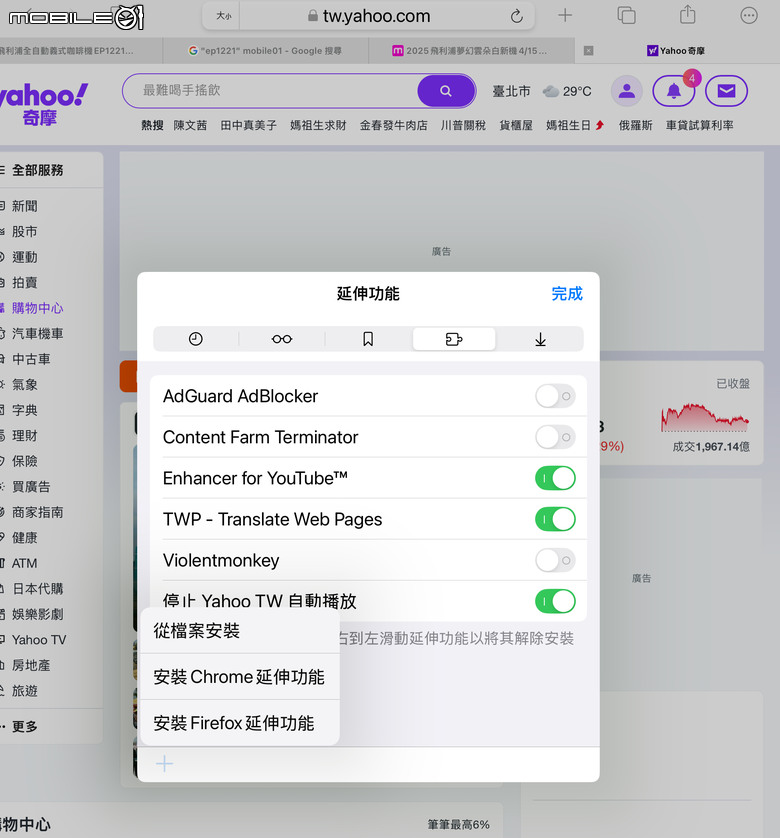Click the tw.yahoo.com address bar
780x838 pixels.
tap(369, 16)
